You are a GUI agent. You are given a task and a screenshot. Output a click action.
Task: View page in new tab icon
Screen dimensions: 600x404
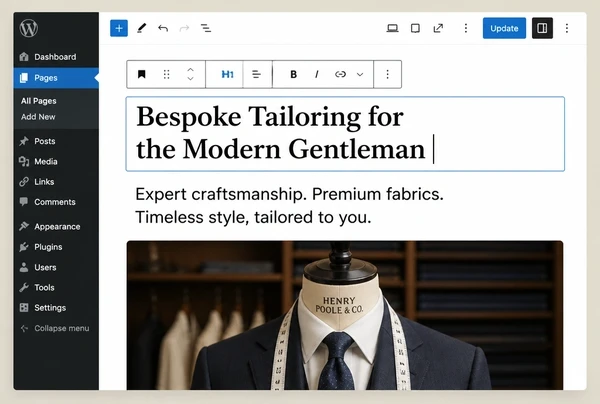tap(438, 28)
